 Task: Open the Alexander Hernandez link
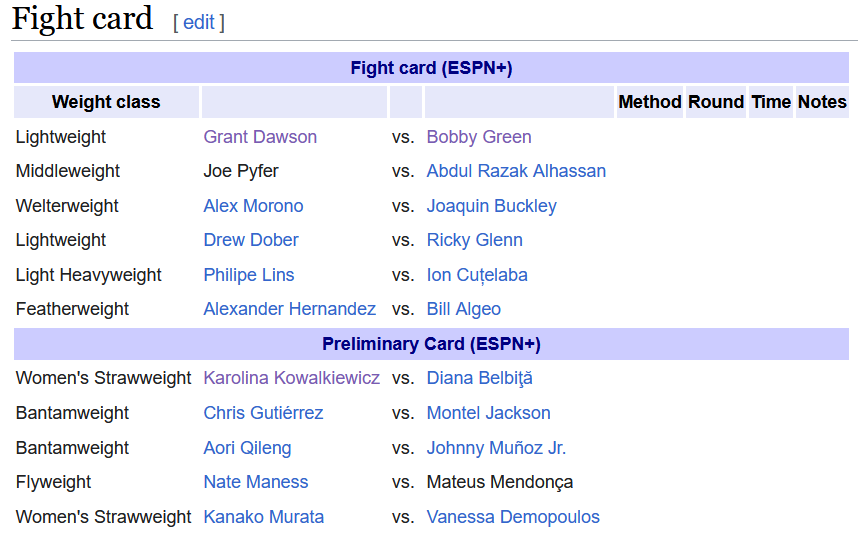[x=289, y=309]
